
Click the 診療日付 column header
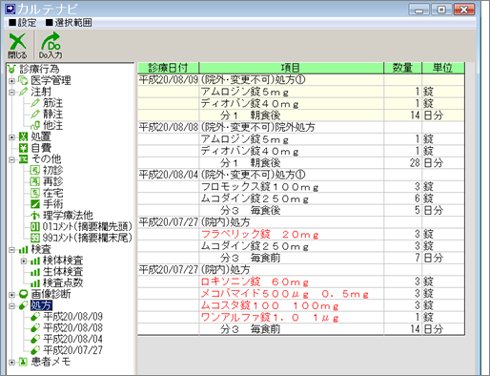click(168, 68)
